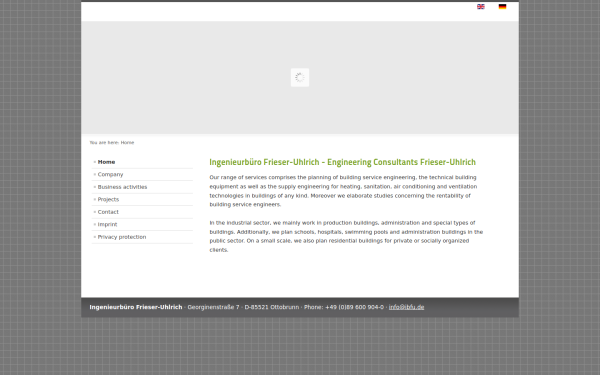Click the footer text 'Ingenieurbüro Frieser-Uhlrich'
Viewport: 600px width, 375px height.
[x=136, y=307]
